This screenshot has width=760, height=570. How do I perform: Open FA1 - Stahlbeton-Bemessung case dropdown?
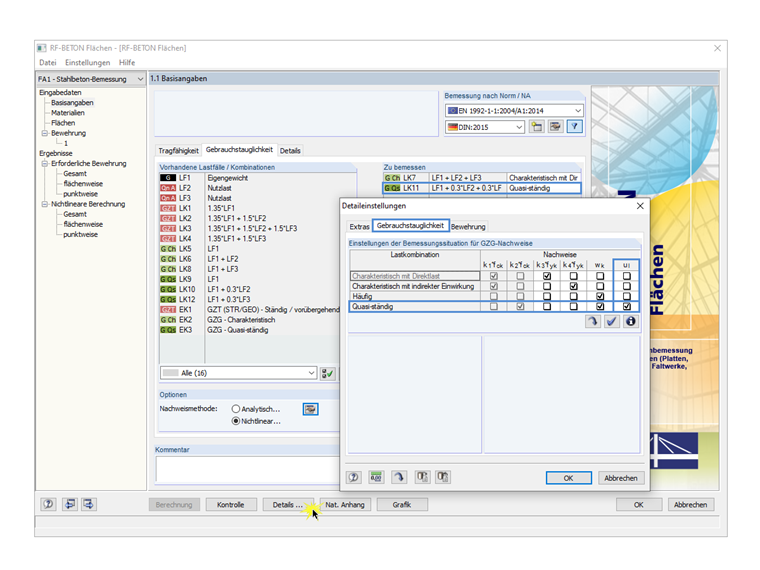click(140, 79)
